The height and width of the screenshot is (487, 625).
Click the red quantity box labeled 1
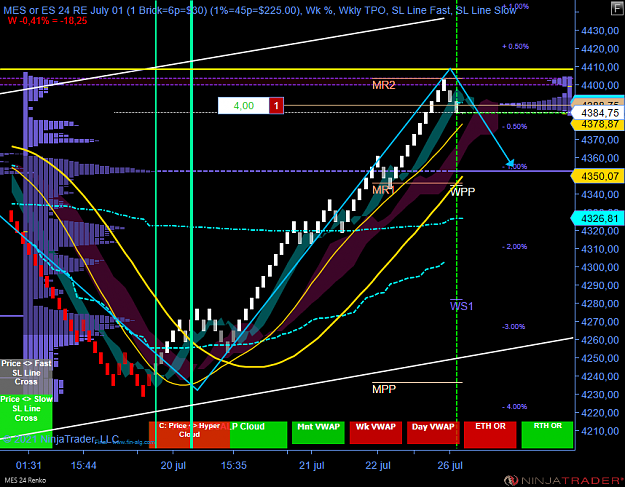276,106
